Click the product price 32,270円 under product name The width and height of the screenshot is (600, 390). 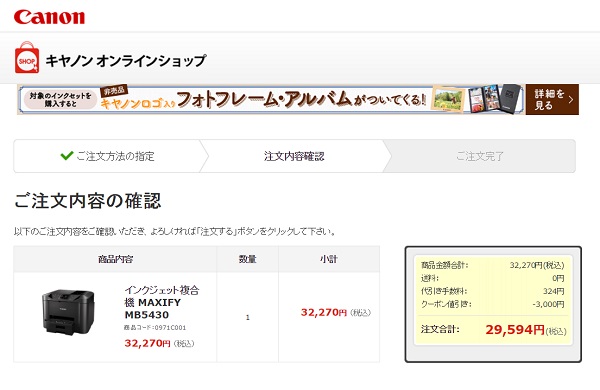(x=147, y=343)
